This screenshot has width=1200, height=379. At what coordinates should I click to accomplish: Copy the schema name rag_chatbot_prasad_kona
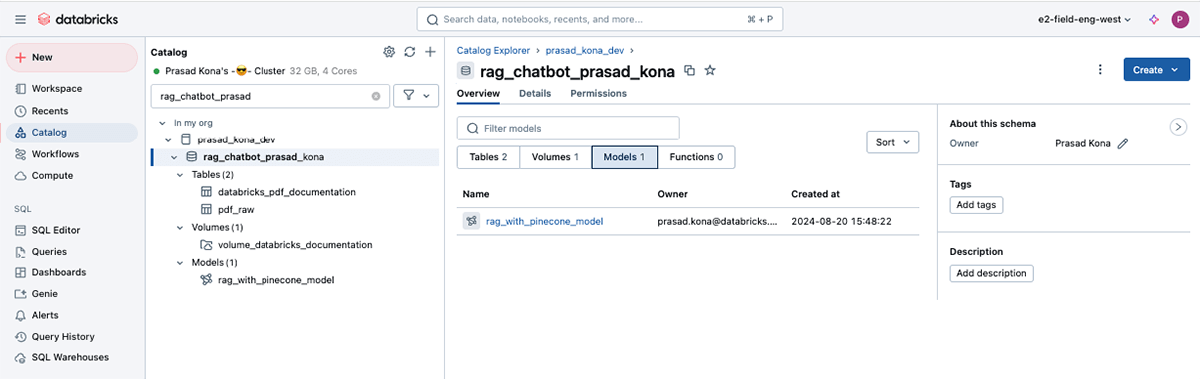pos(689,70)
